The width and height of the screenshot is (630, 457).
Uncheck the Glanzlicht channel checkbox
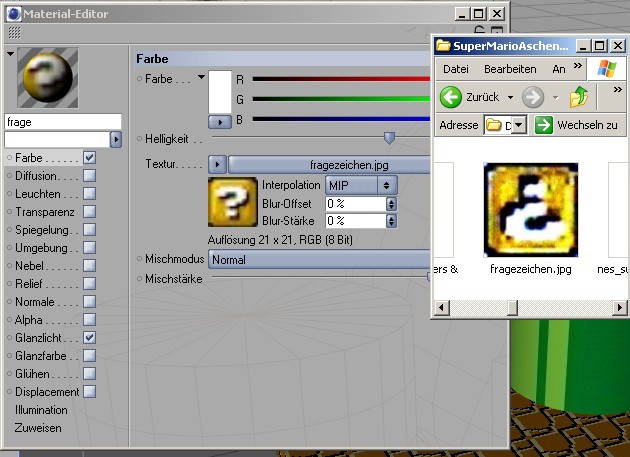tap(89, 338)
